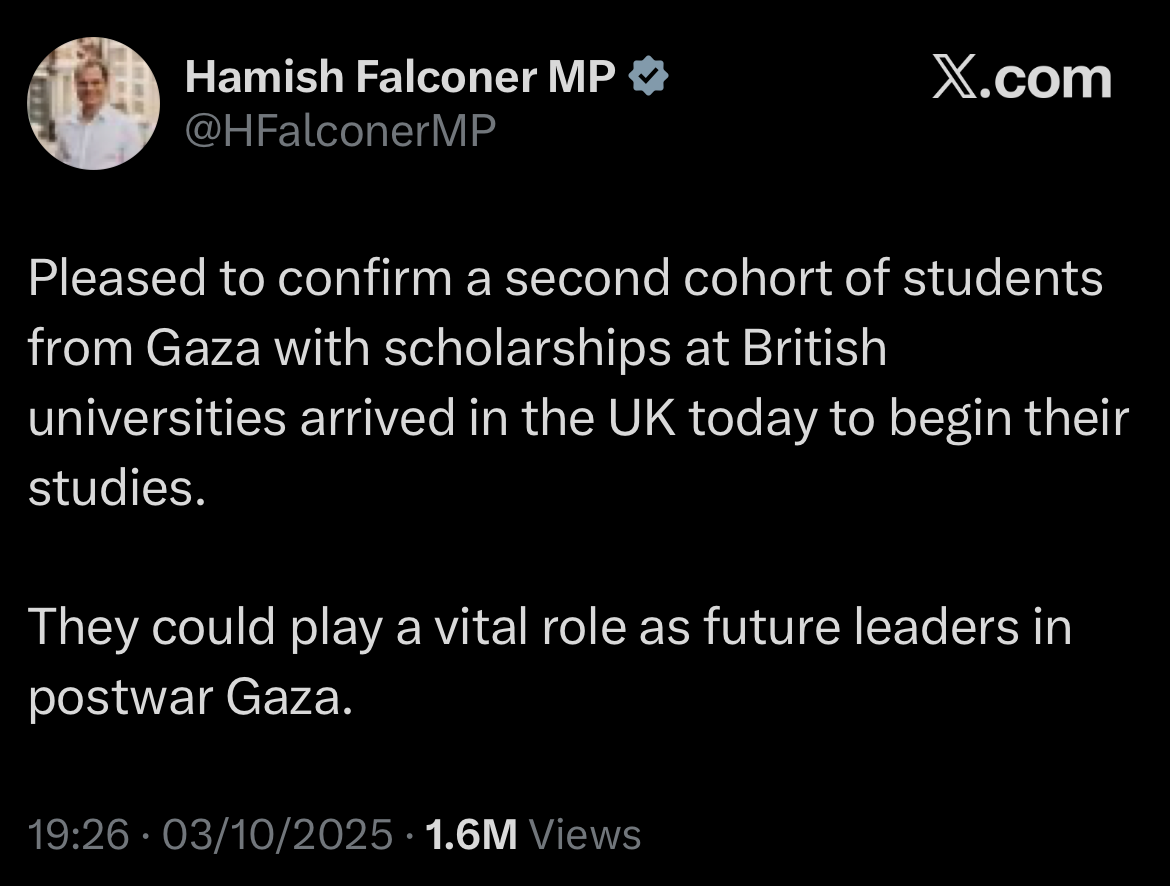Click the word "studies." ending first paragraph
This screenshot has height=886, width=1170.
pyautogui.click(x=117, y=487)
